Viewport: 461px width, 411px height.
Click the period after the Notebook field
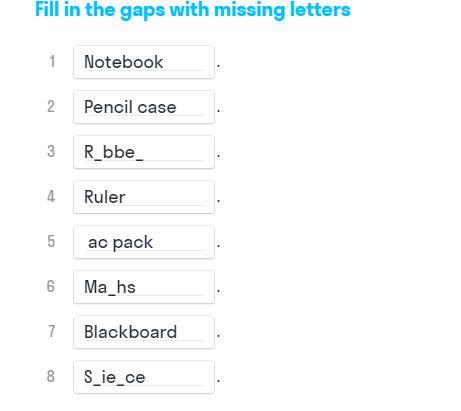[218, 67]
